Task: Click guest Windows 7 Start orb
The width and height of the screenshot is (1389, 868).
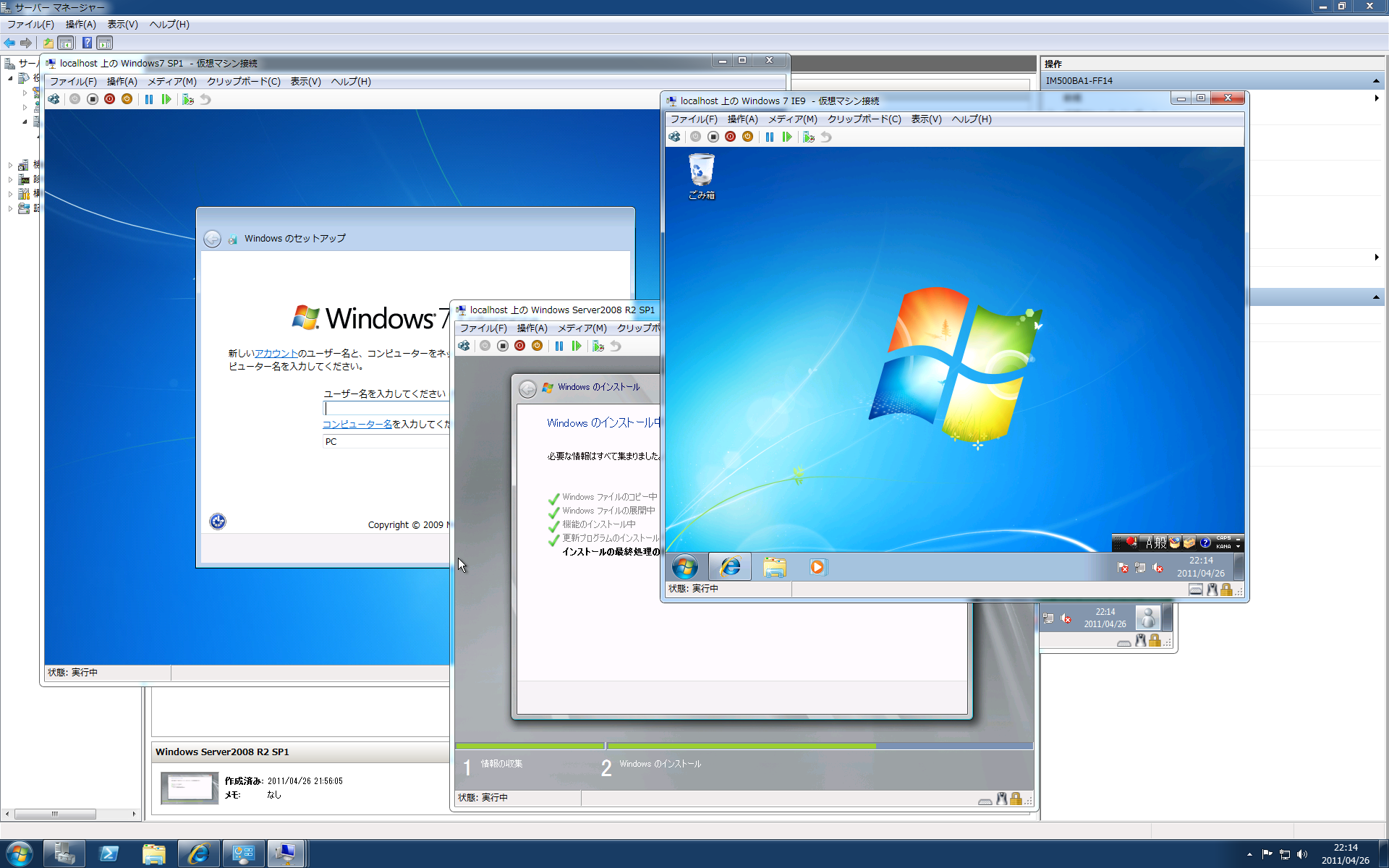Action: click(x=684, y=567)
